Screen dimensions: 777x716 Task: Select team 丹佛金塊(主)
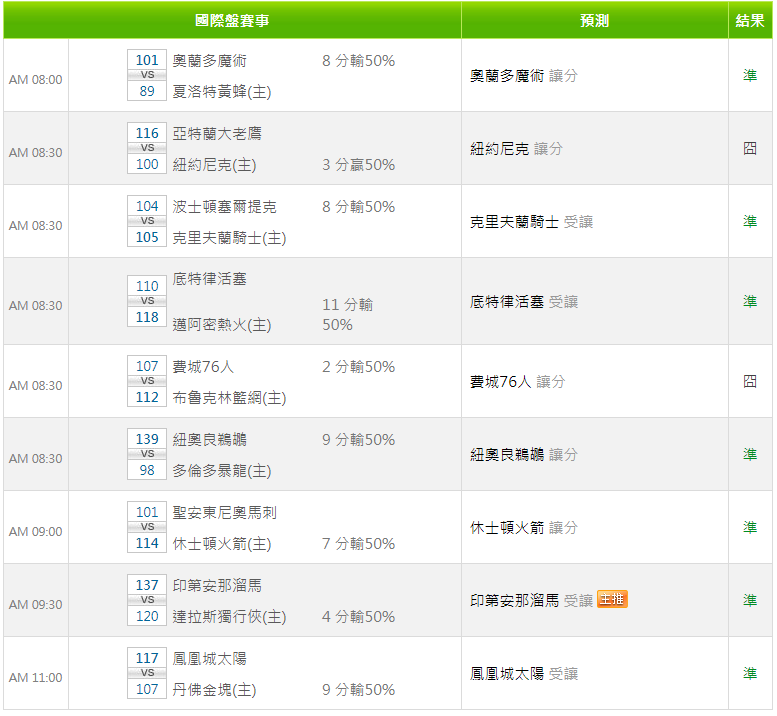coord(214,689)
